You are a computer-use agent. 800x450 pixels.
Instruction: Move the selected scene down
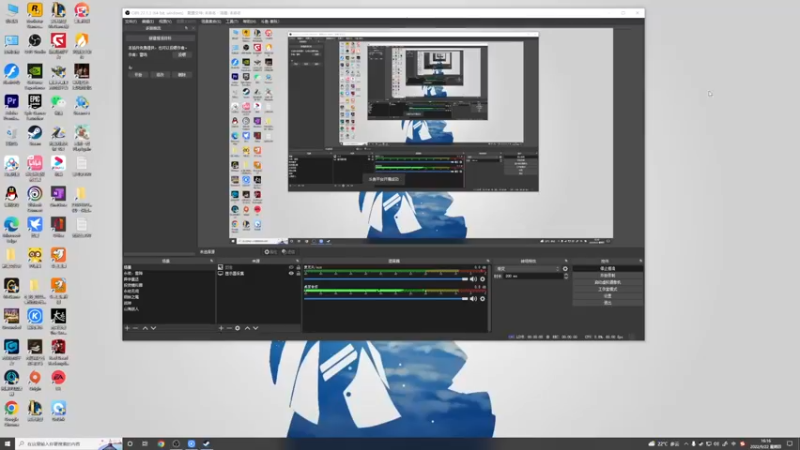(x=153, y=328)
